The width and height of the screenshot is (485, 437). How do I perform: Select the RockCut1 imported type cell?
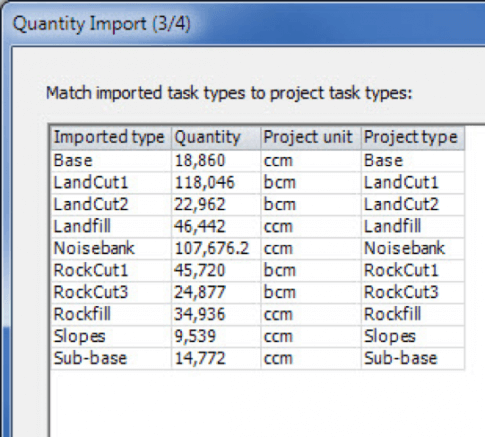pos(111,271)
